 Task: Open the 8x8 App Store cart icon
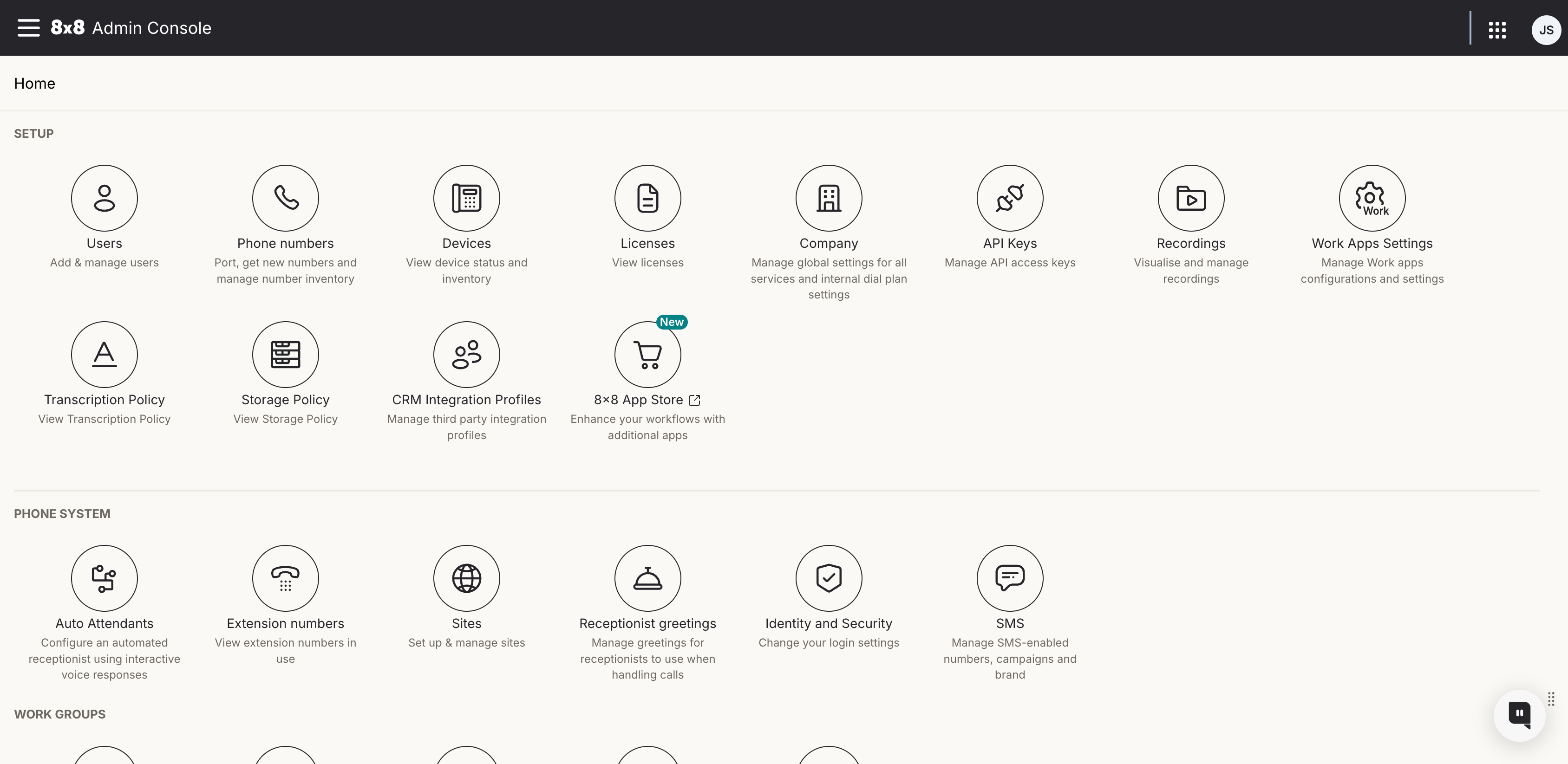647,355
